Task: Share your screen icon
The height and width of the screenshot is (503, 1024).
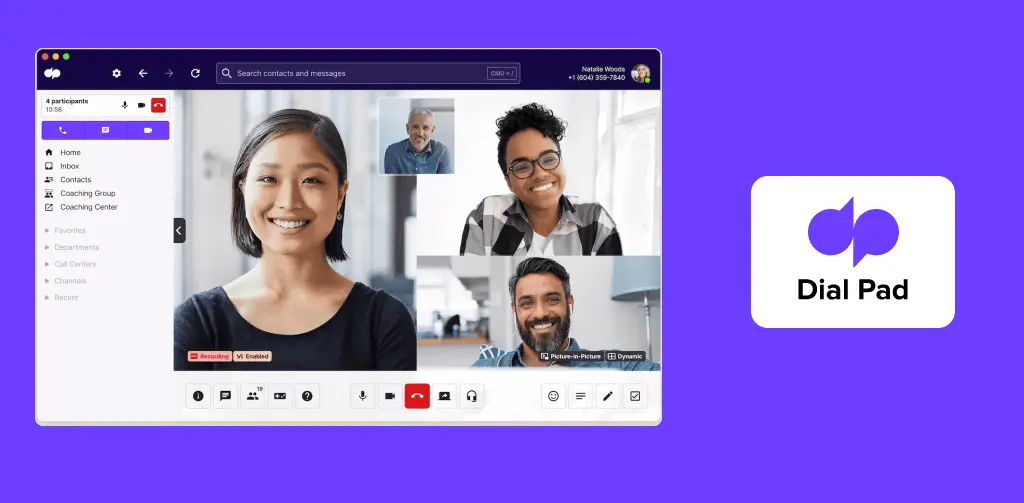Action: pyautogui.click(x=445, y=396)
